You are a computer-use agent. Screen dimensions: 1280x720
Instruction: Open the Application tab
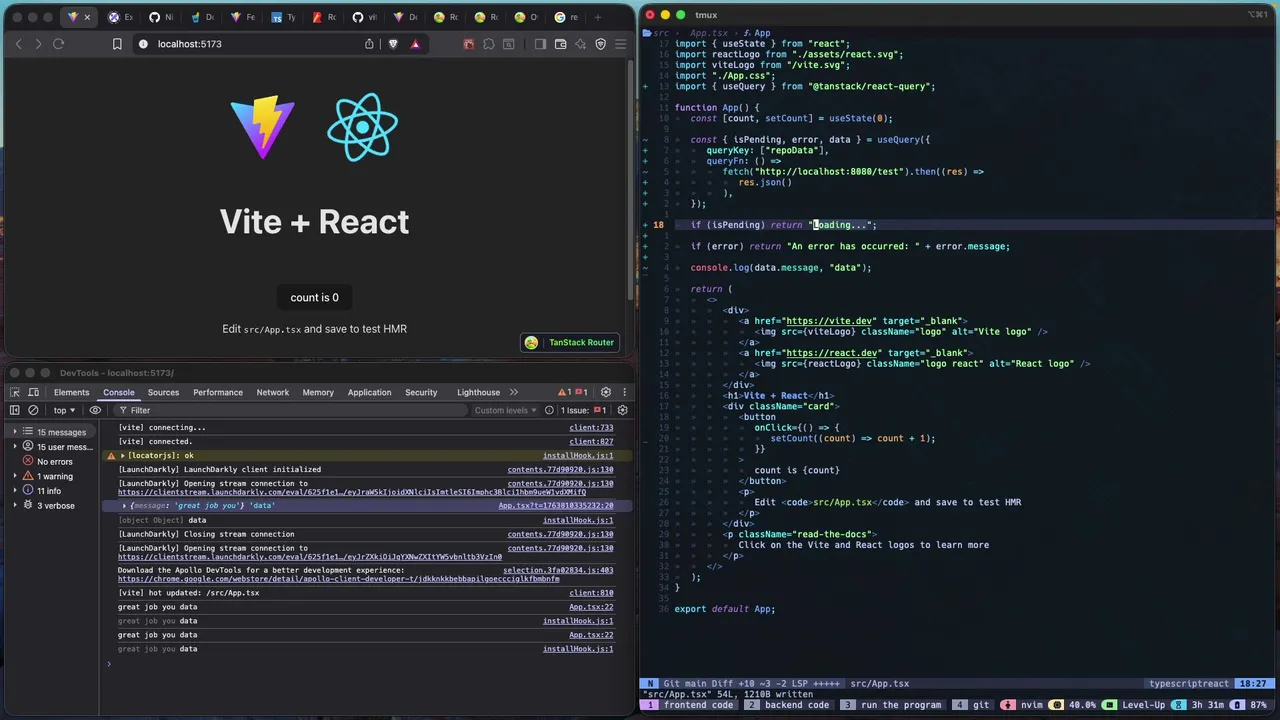369,392
